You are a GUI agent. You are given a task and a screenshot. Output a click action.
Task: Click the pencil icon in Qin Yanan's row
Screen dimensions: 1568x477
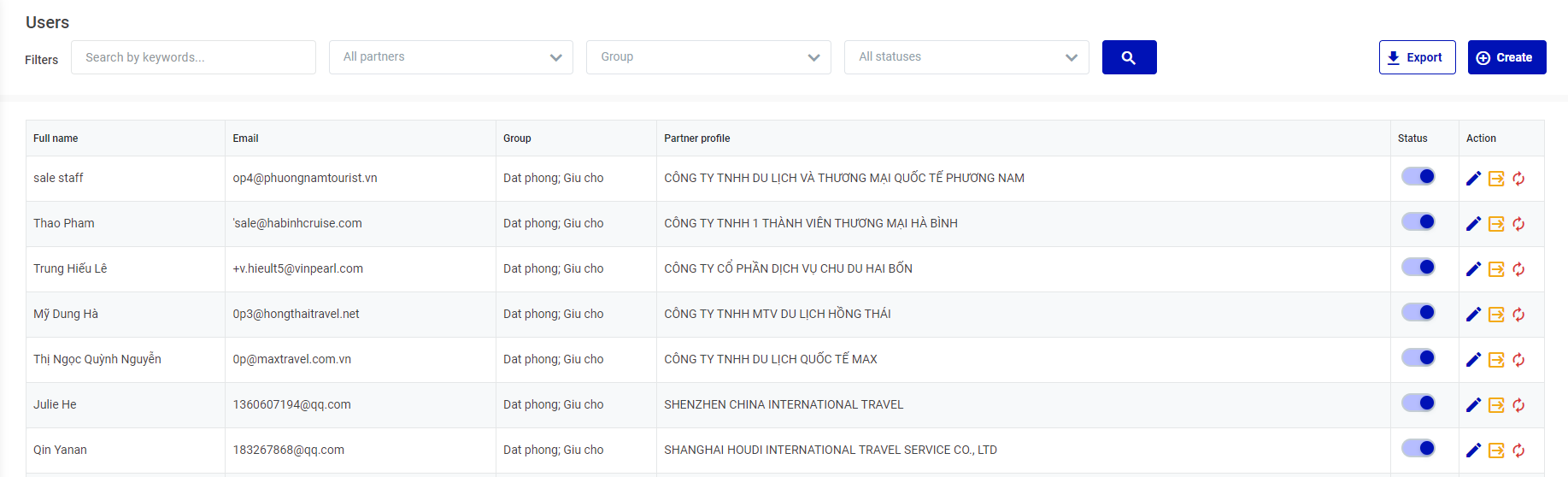(x=1473, y=450)
